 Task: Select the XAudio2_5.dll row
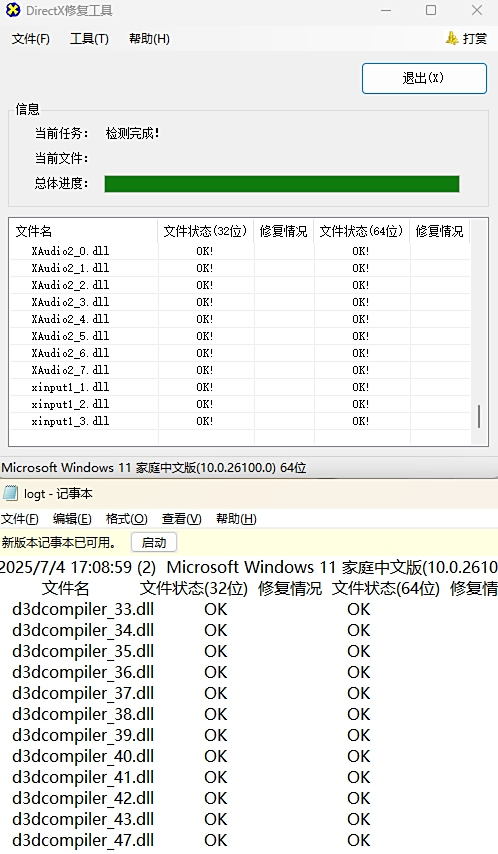click(240, 336)
